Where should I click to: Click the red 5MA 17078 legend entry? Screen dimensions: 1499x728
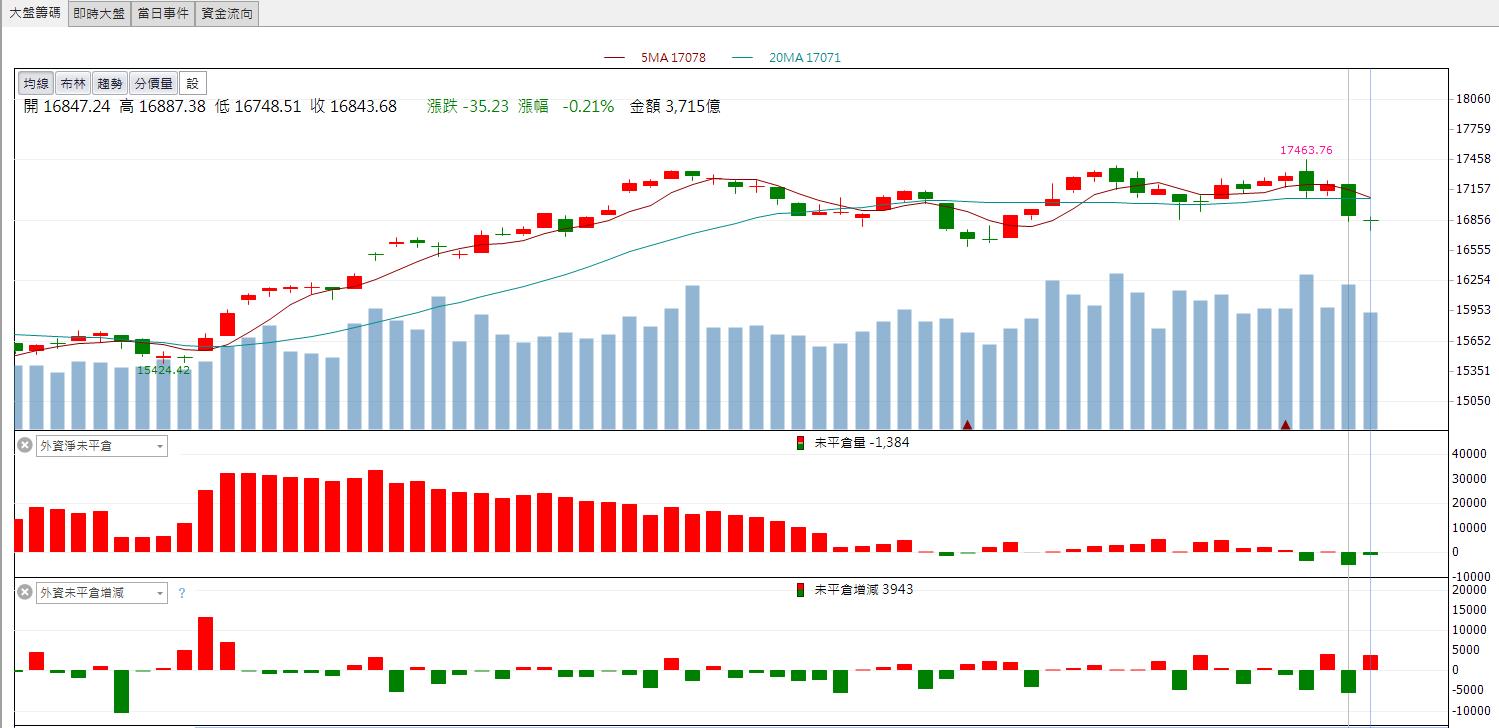(x=655, y=58)
